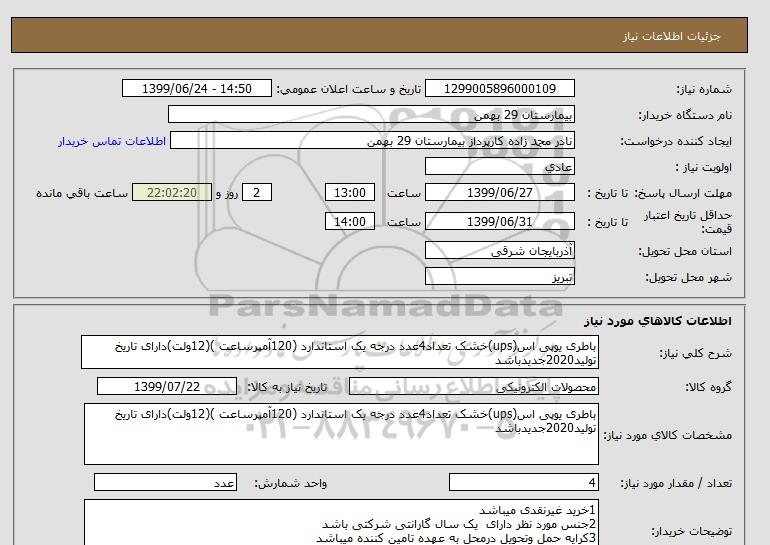
Task: Click the priority field showing عادی
Action: 499,166
